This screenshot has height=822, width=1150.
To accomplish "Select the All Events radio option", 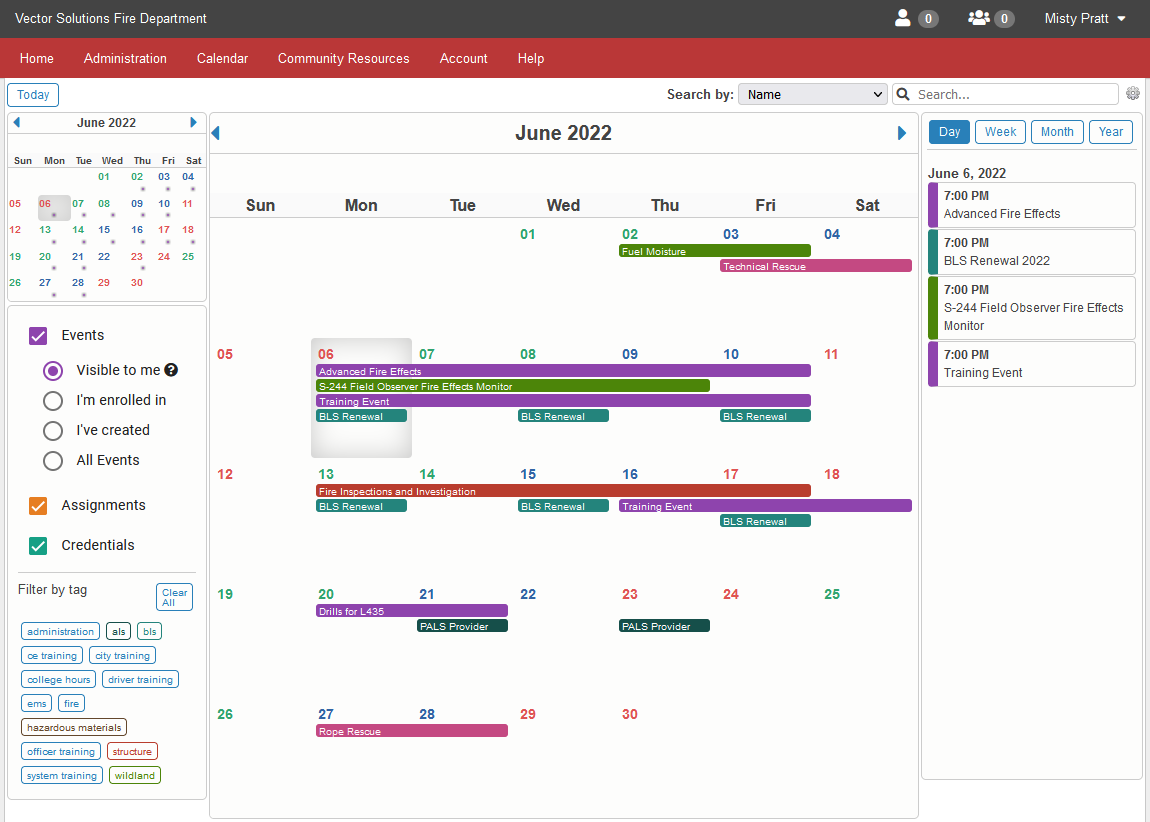I will (x=52, y=461).
